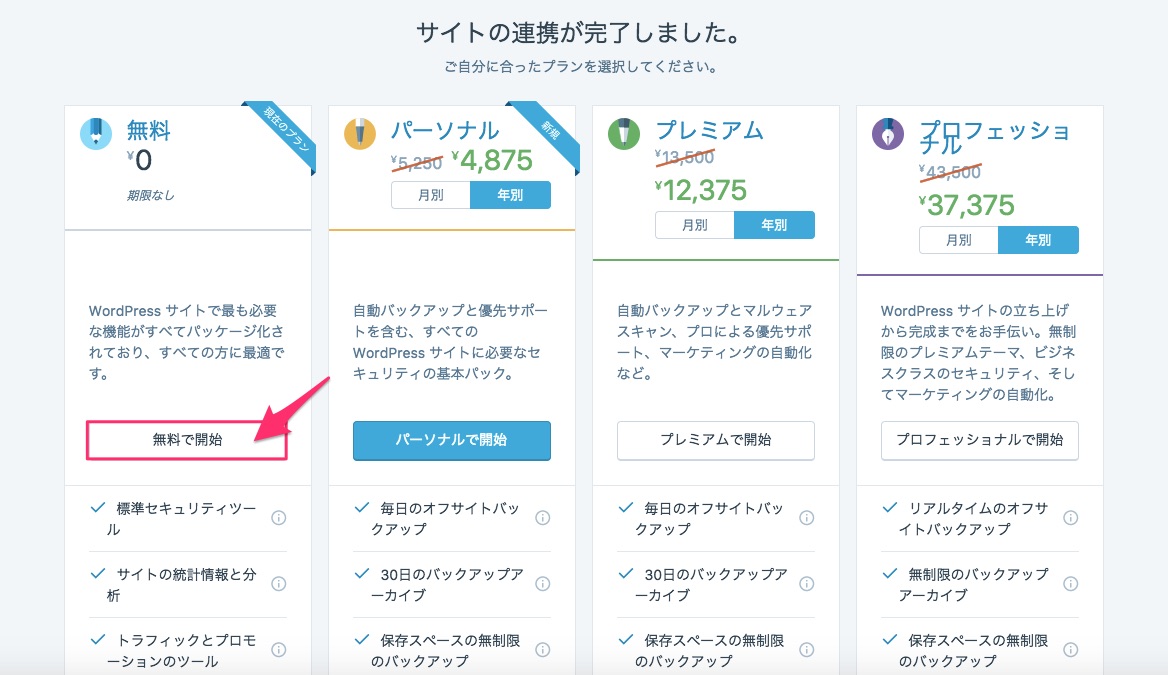1168x675 pixels.
Task: Click the Premium price ¥12,375
Action: tap(701, 191)
